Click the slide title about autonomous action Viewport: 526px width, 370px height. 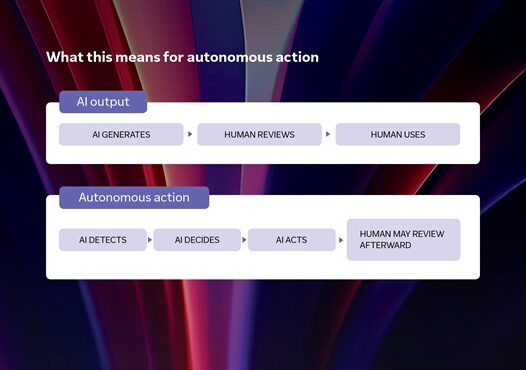click(x=182, y=57)
